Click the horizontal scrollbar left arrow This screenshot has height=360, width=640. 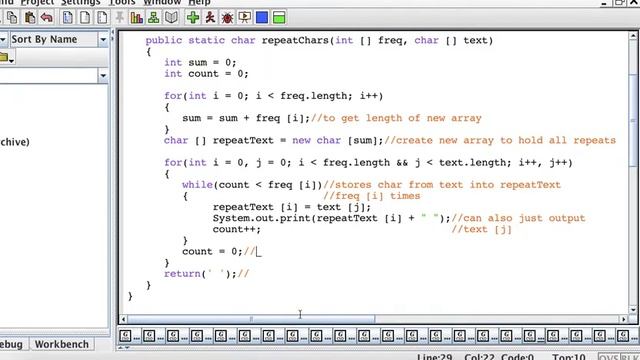click(124, 319)
